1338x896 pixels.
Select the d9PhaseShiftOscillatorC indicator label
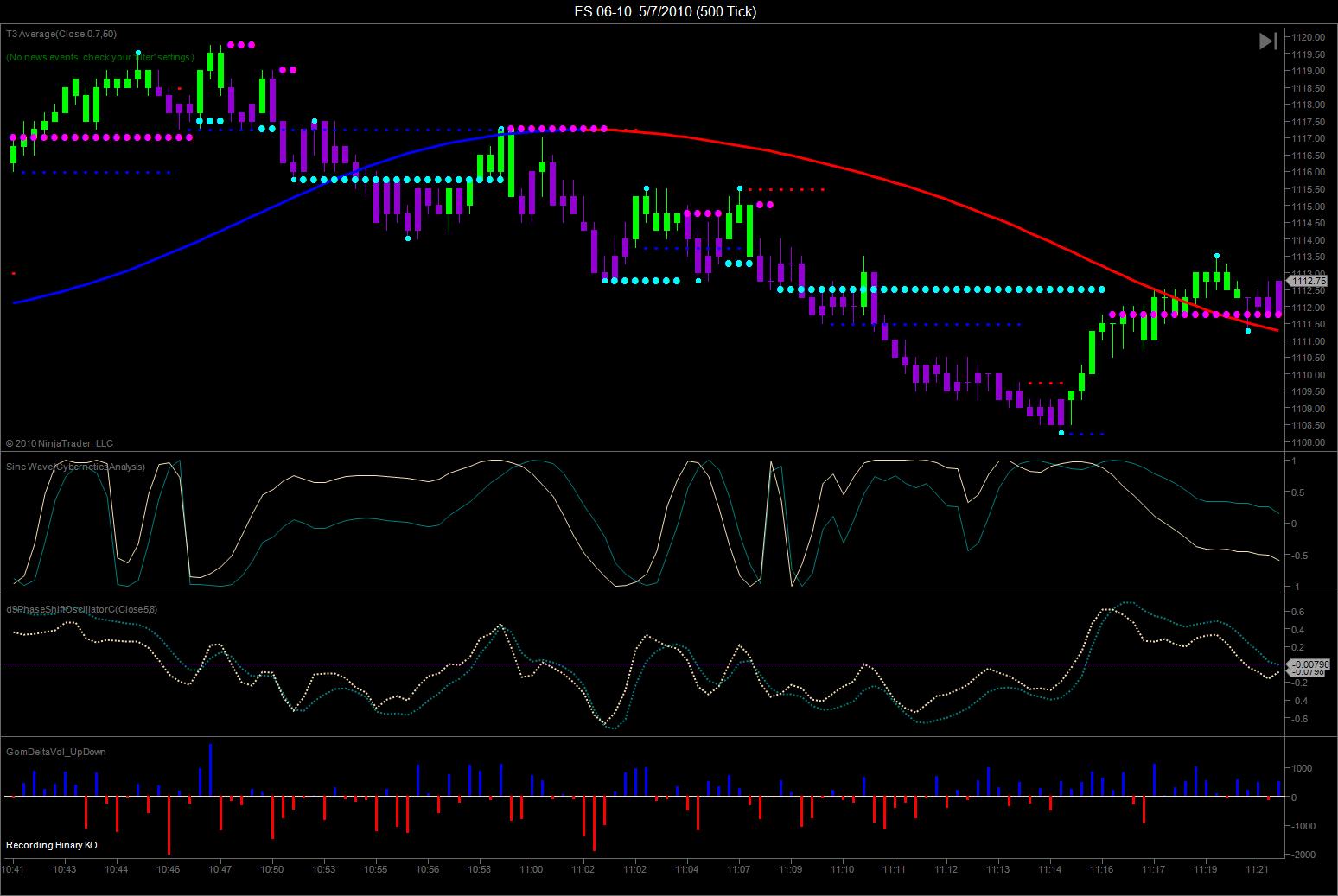(x=81, y=609)
